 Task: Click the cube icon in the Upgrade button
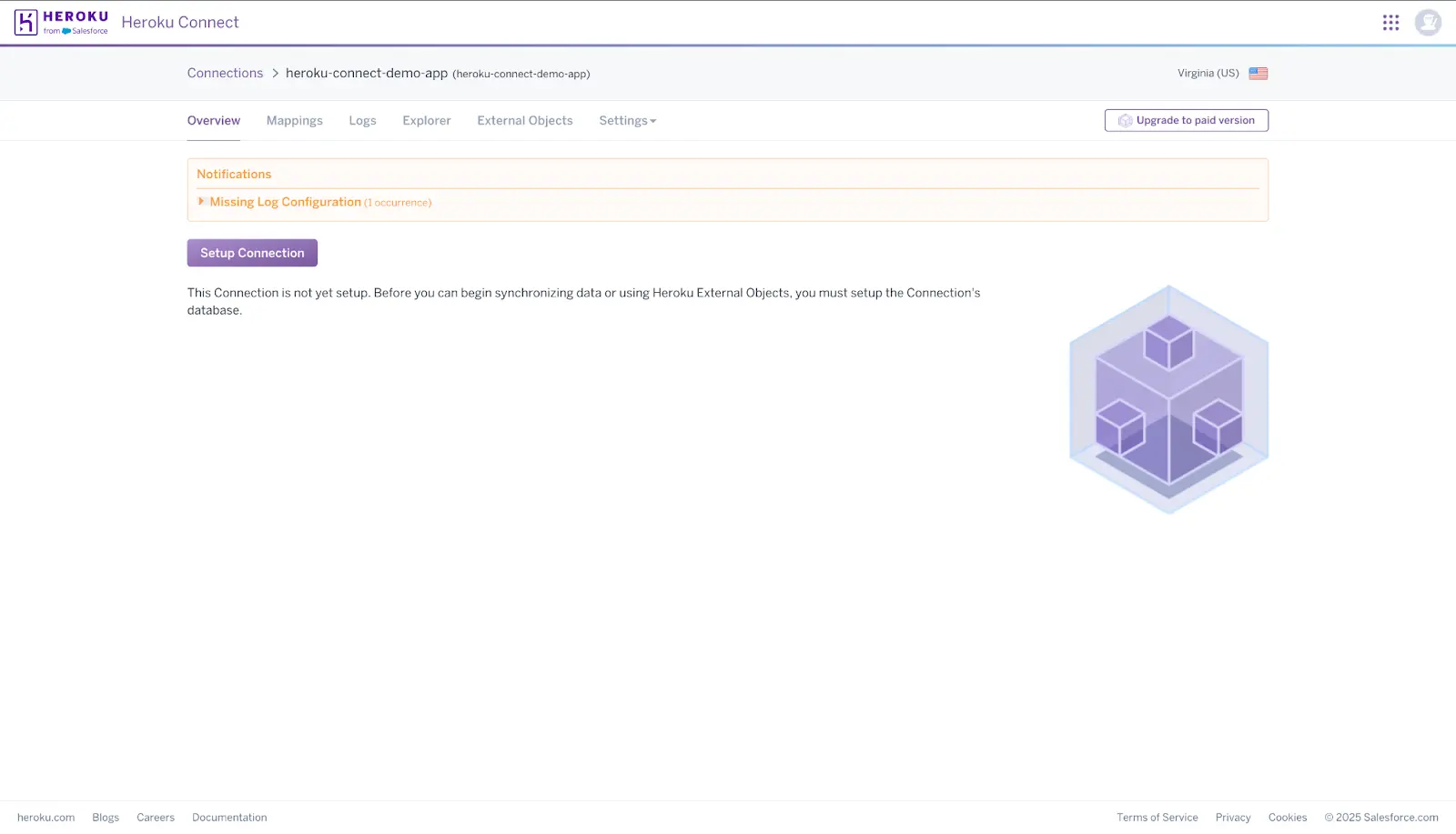point(1124,120)
